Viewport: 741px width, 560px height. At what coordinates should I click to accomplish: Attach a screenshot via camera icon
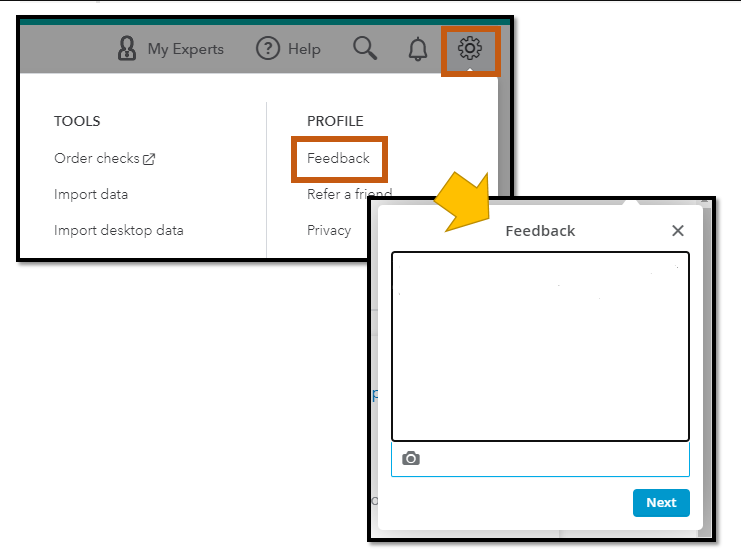[x=411, y=458]
